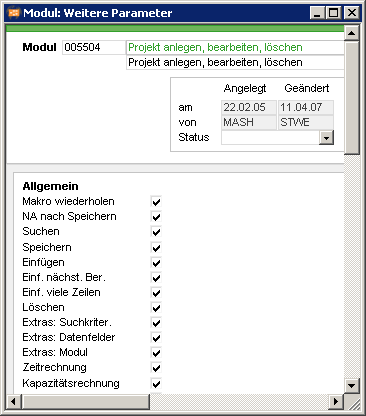Toggle the Makro wiederholen checkbox

point(156,202)
